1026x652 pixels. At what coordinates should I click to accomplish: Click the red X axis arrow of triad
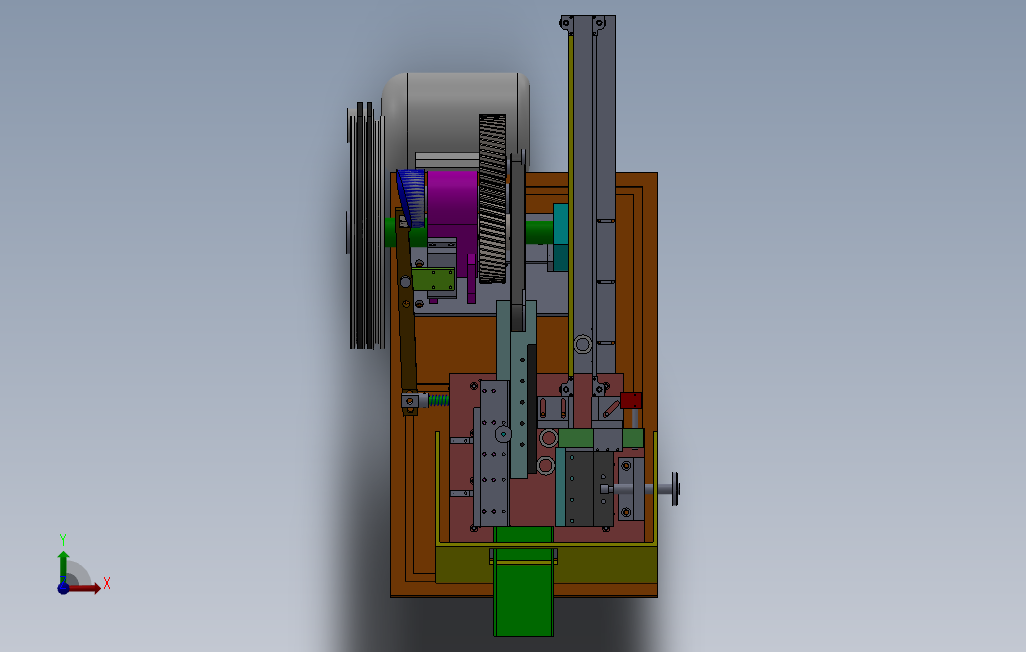tap(85, 588)
